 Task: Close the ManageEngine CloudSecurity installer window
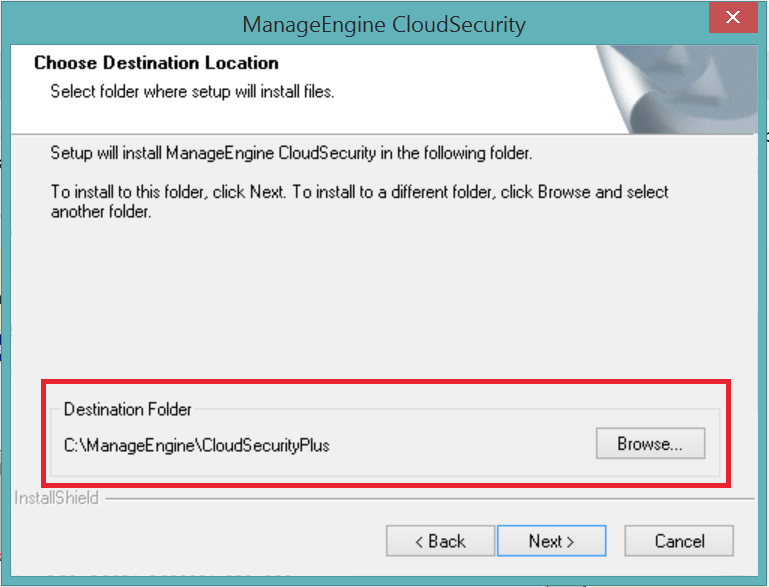click(732, 18)
